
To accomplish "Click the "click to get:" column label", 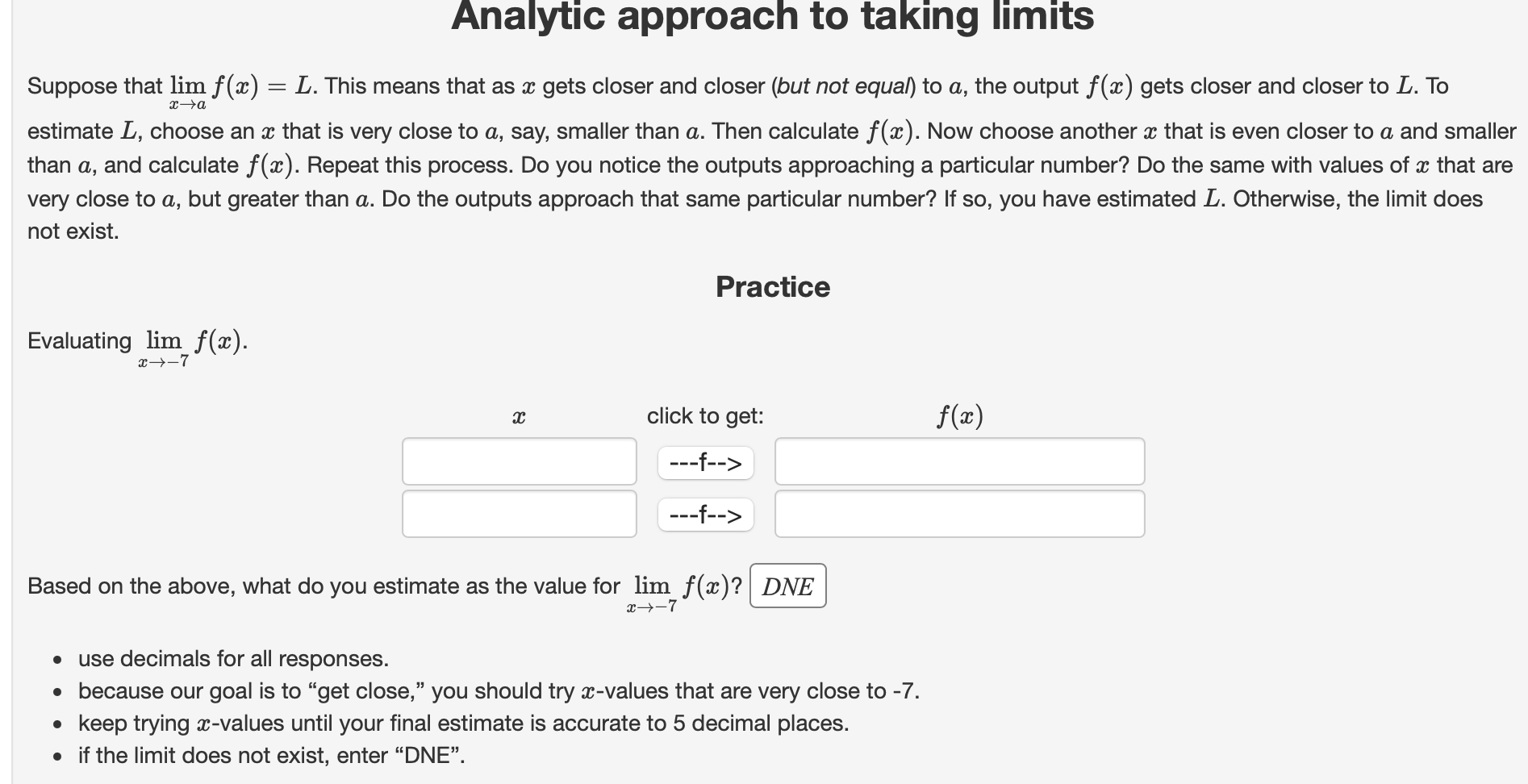I will (705, 416).
